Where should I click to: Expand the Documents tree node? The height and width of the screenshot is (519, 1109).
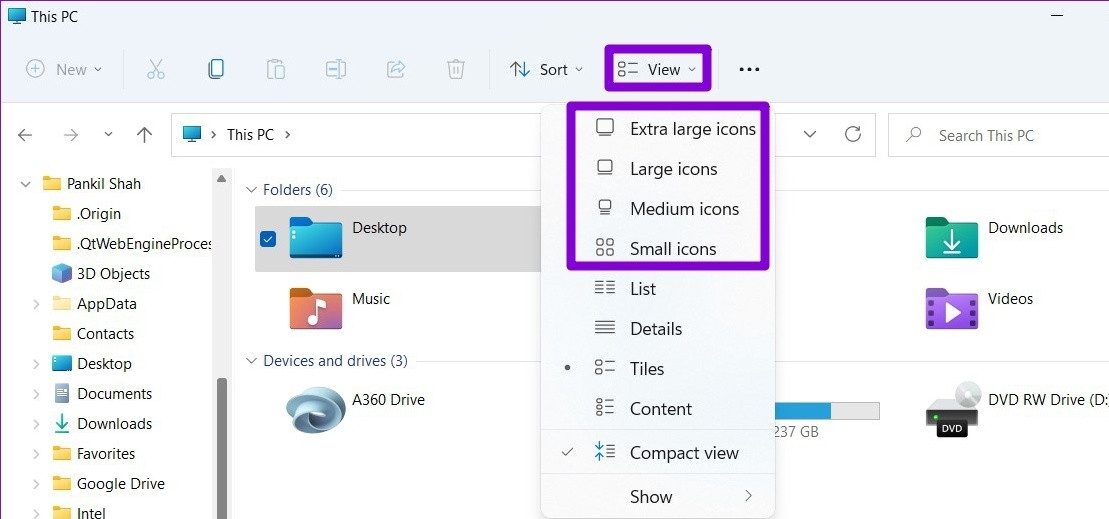coord(36,394)
